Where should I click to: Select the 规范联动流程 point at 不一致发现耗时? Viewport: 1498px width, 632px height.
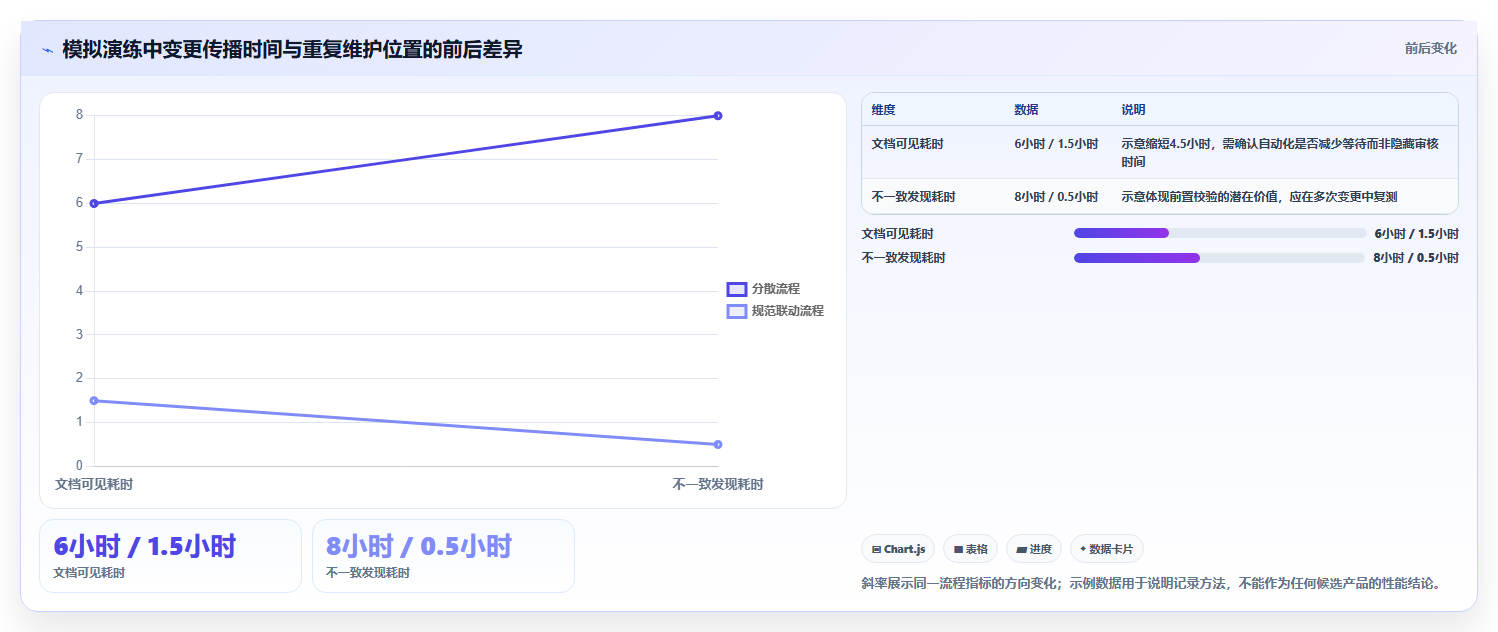[x=718, y=444]
